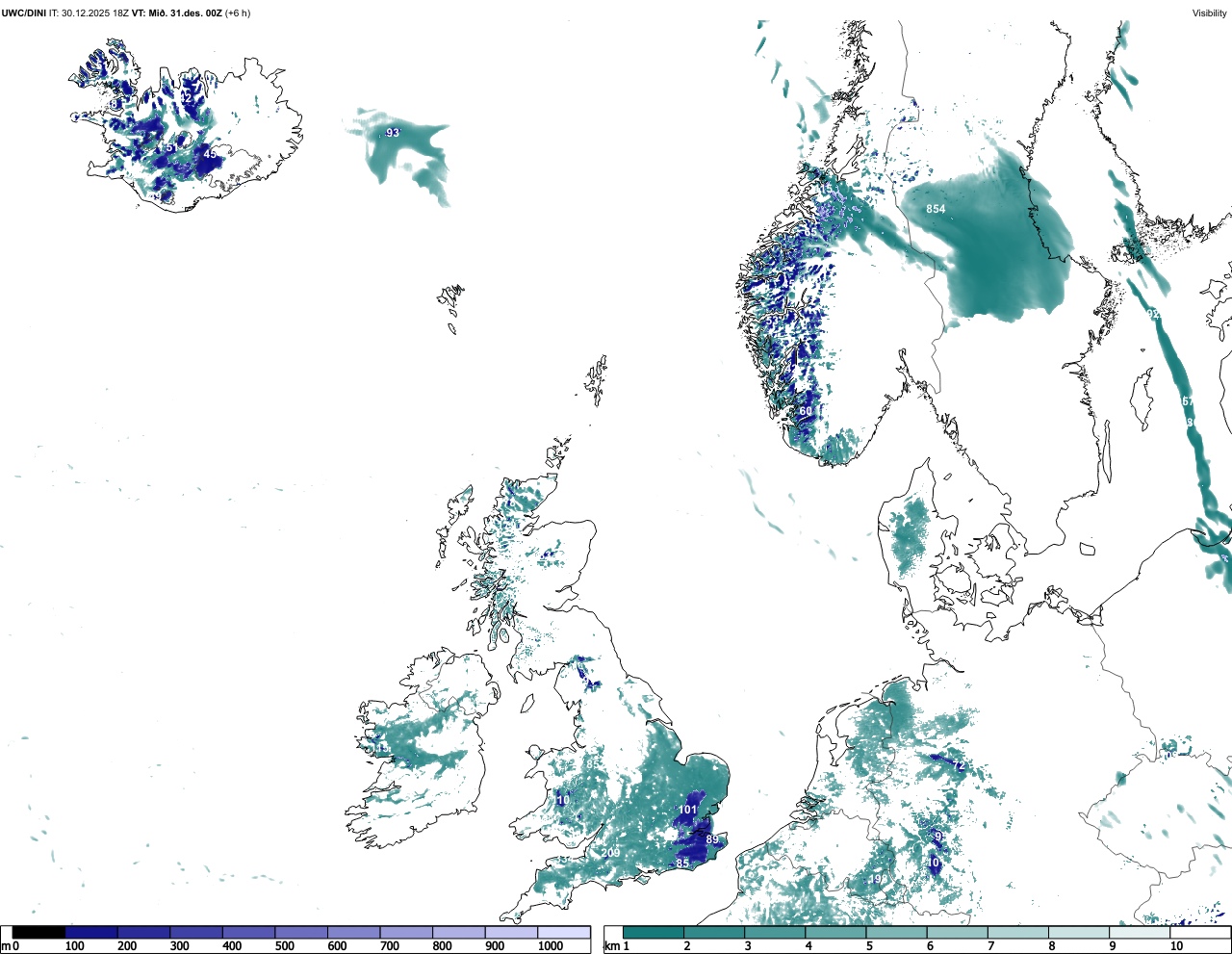The width and height of the screenshot is (1232, 954).
Task: Click the valid time Mið. 31.des. 00Z
Action: click(187, 13)
